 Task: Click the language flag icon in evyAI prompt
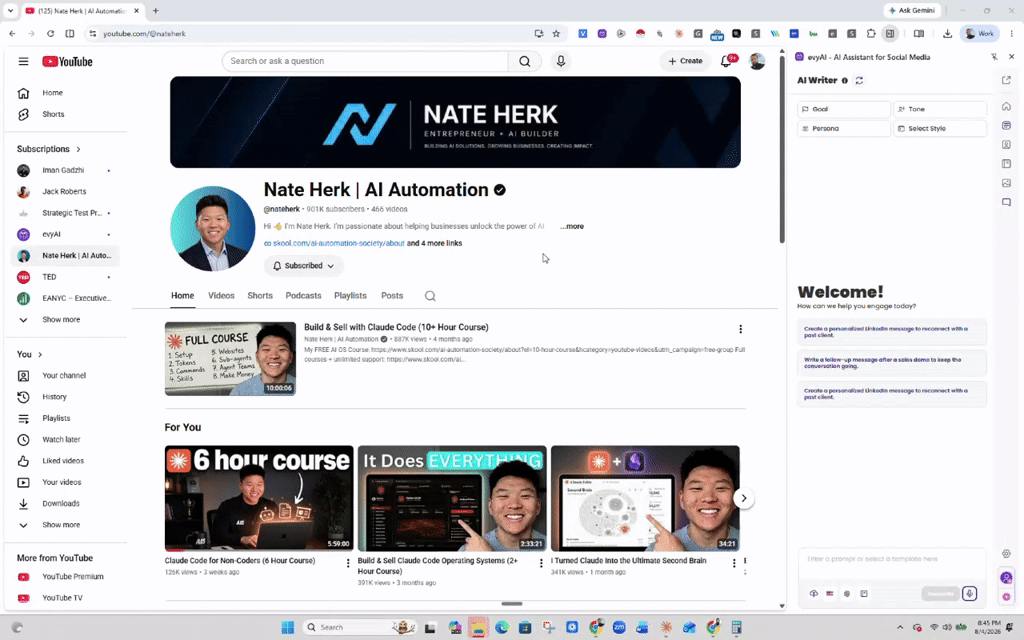click(x=830, y=594)
